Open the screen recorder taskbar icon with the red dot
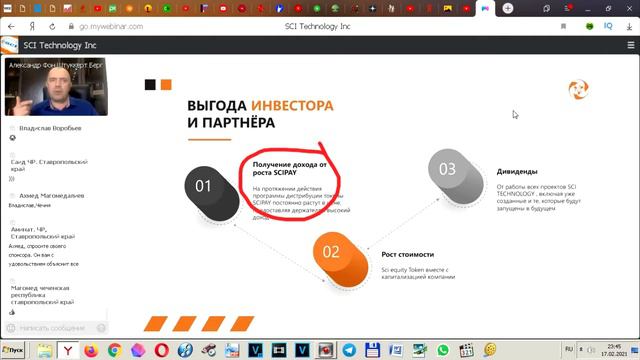 click(326, 350)
